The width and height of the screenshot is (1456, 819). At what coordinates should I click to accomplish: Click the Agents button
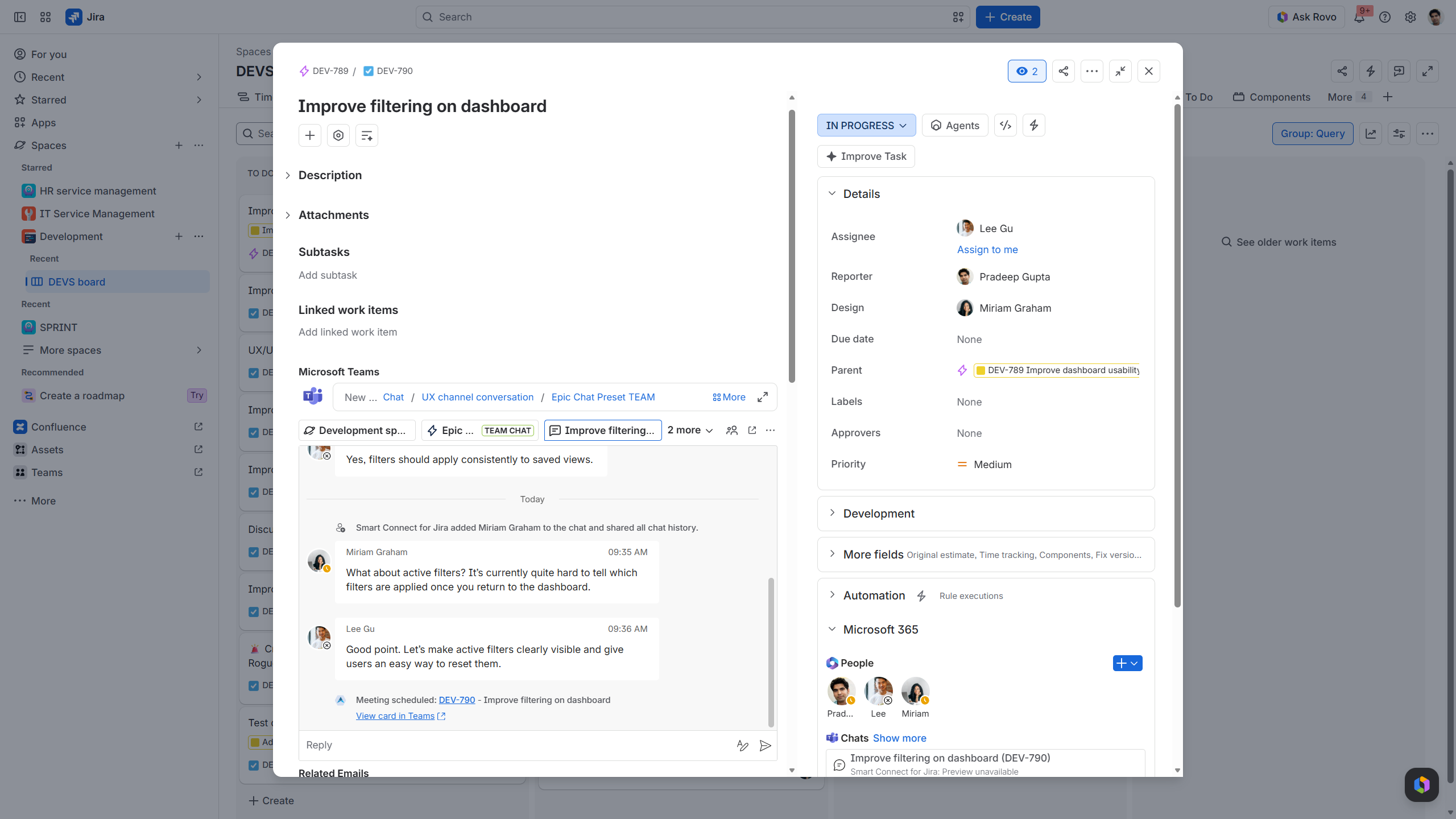pos(955,125)
